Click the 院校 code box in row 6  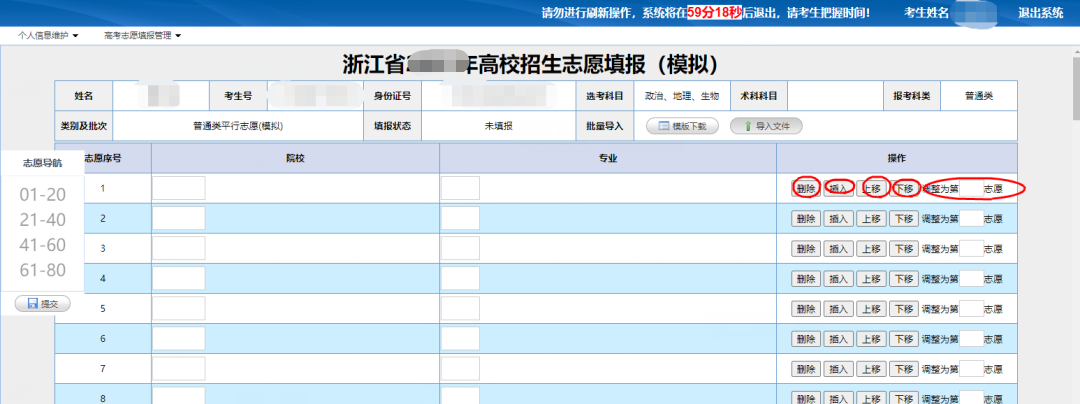(178, 338)
